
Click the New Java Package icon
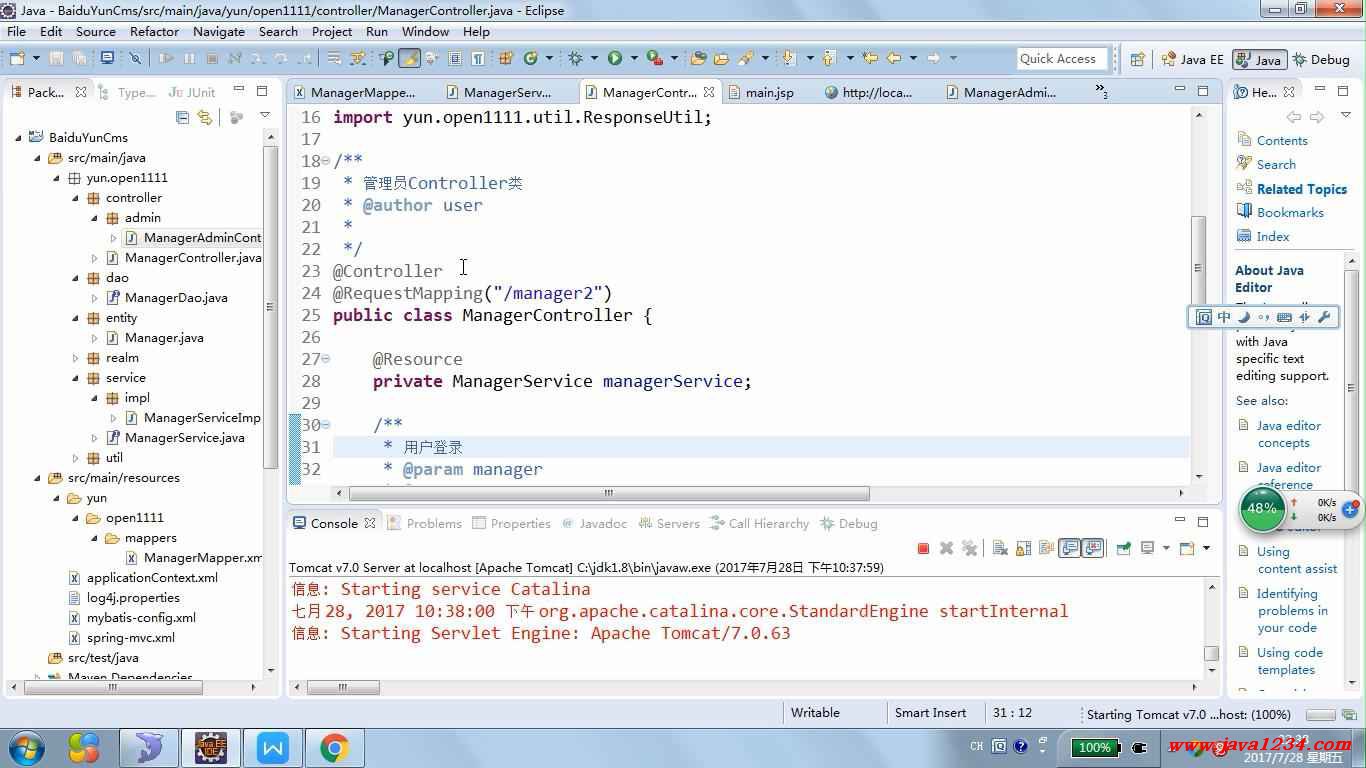pyautogui.click(x=505, y=58)
